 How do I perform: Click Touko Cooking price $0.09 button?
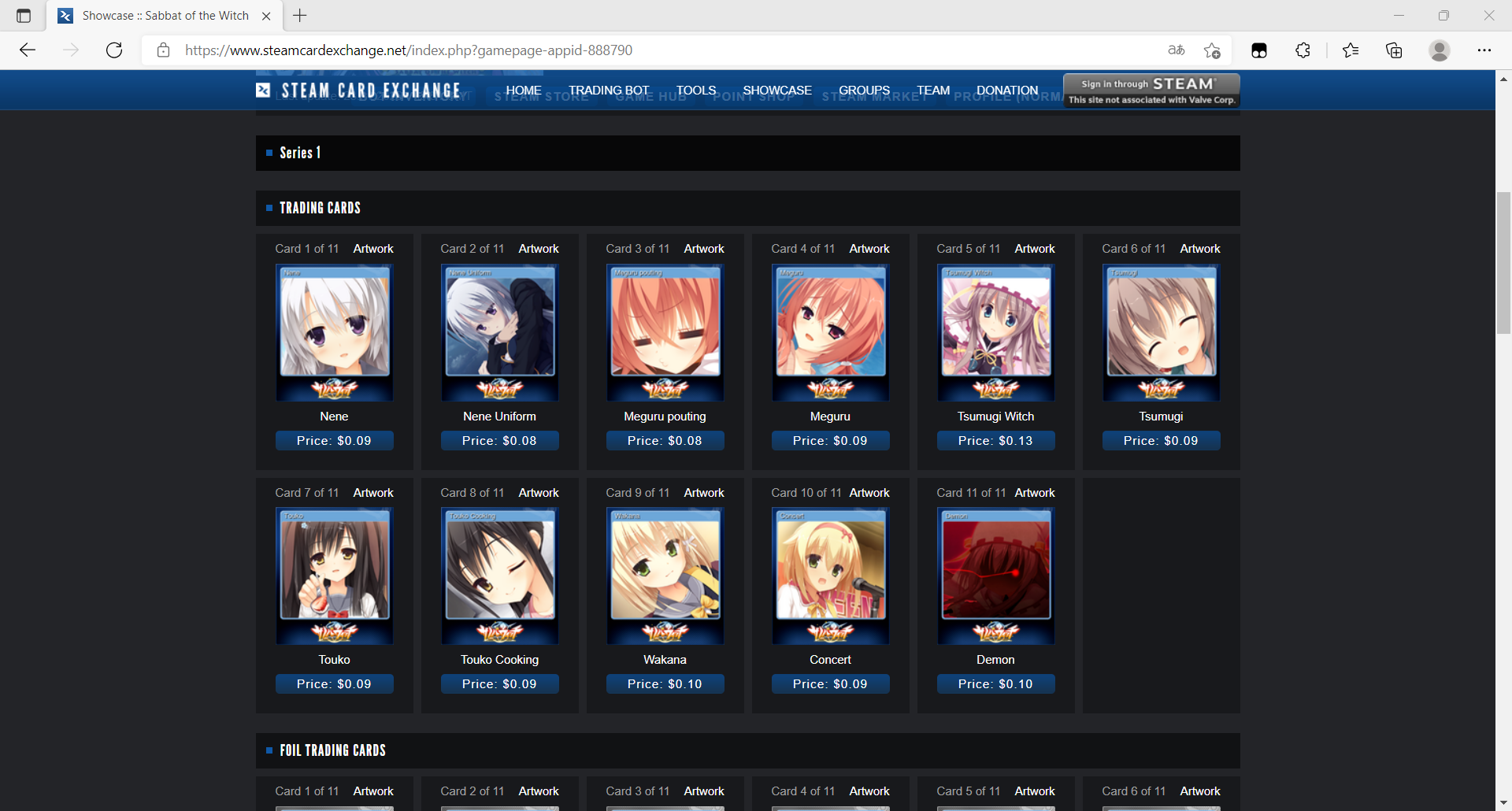(499, 684)
